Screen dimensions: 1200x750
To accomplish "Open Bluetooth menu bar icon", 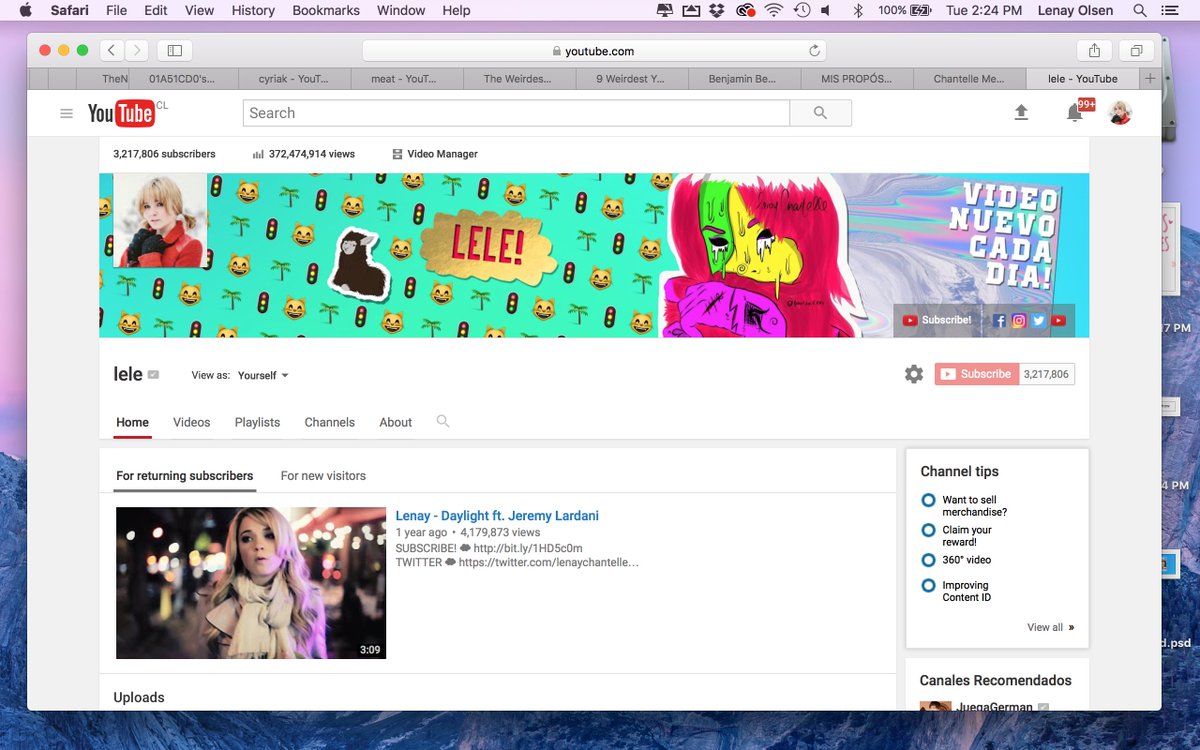I will [x=857, y=10].
